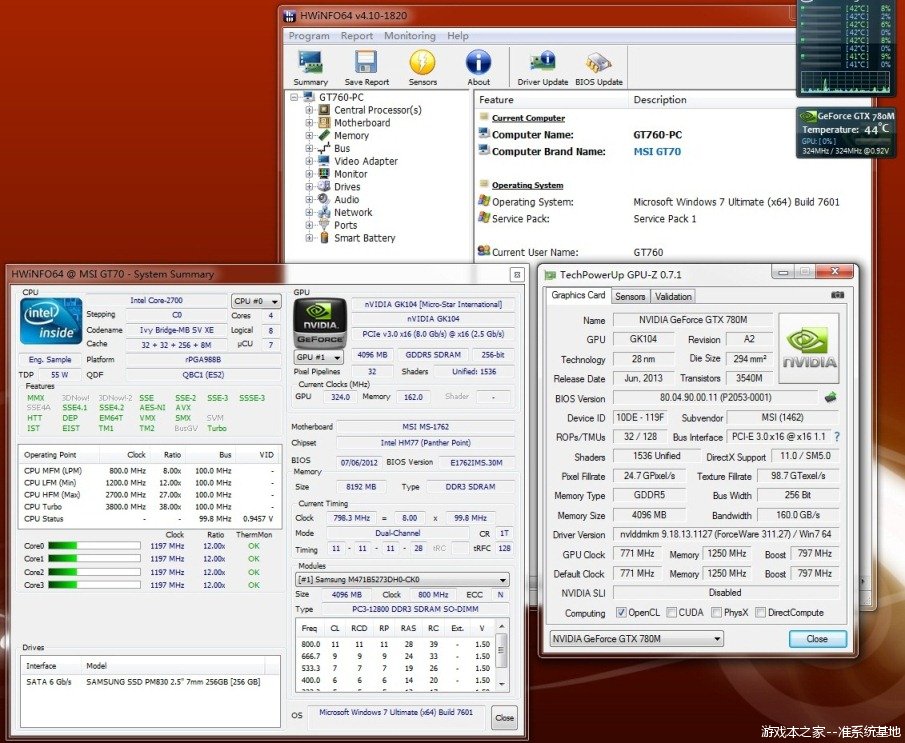Click the 'MSI MS-1762' motherboard value
Viewport: 905px width, 743px height.
[425, 427]
